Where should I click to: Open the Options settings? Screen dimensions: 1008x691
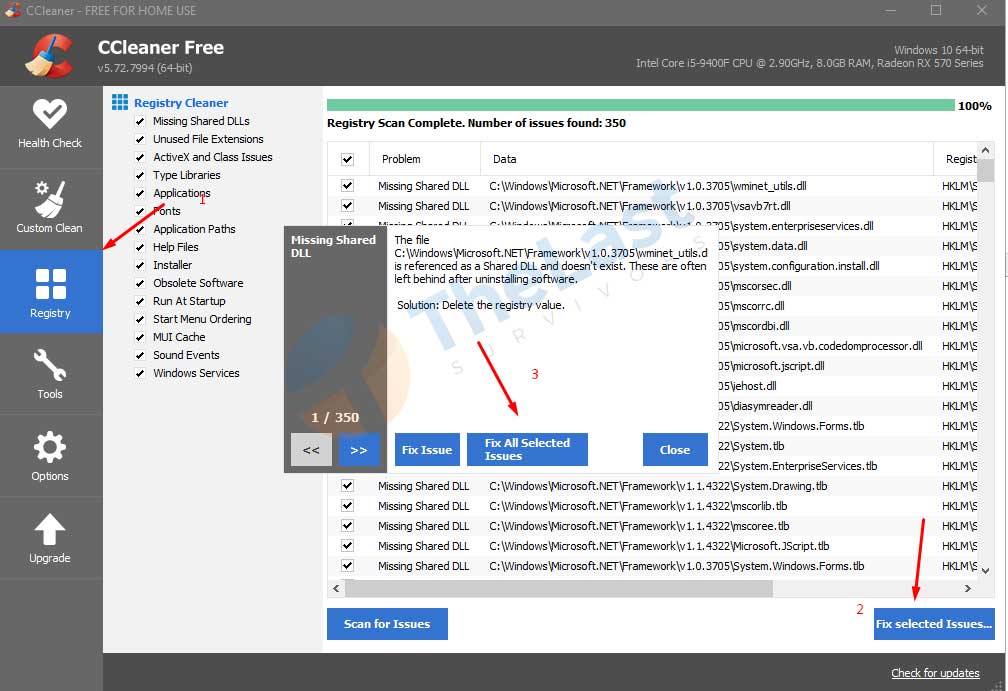[50, 455]
